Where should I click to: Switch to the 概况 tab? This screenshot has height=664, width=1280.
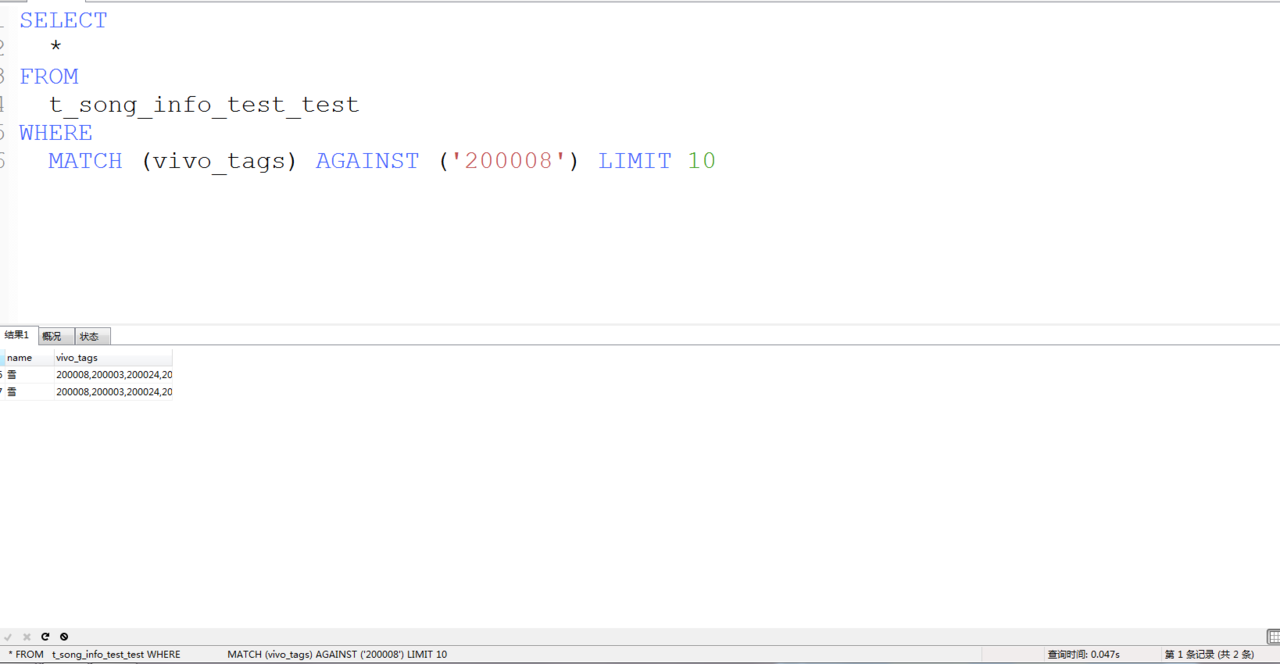click(x=52, y=336)
